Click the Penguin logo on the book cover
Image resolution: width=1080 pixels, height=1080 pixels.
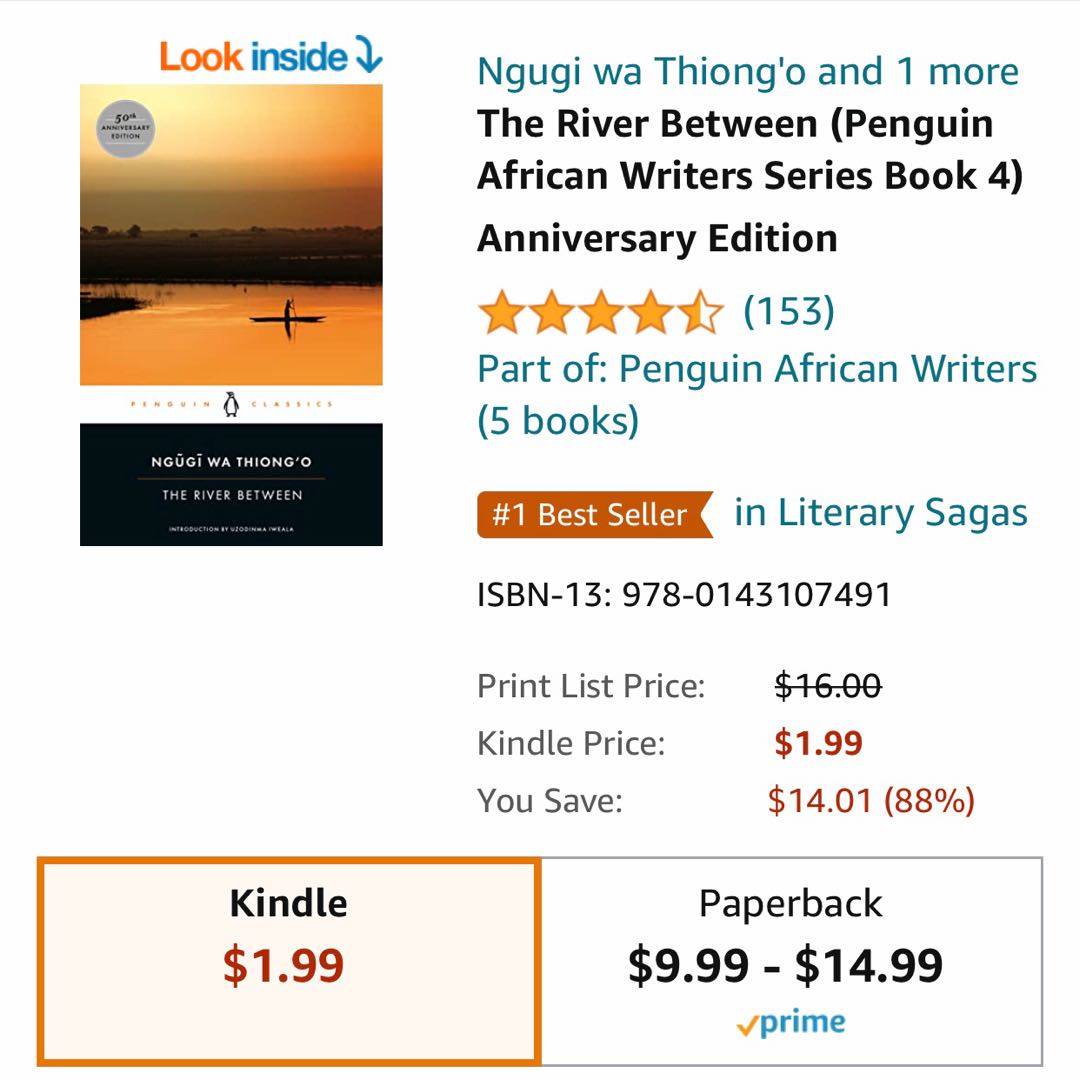(232, 404)
